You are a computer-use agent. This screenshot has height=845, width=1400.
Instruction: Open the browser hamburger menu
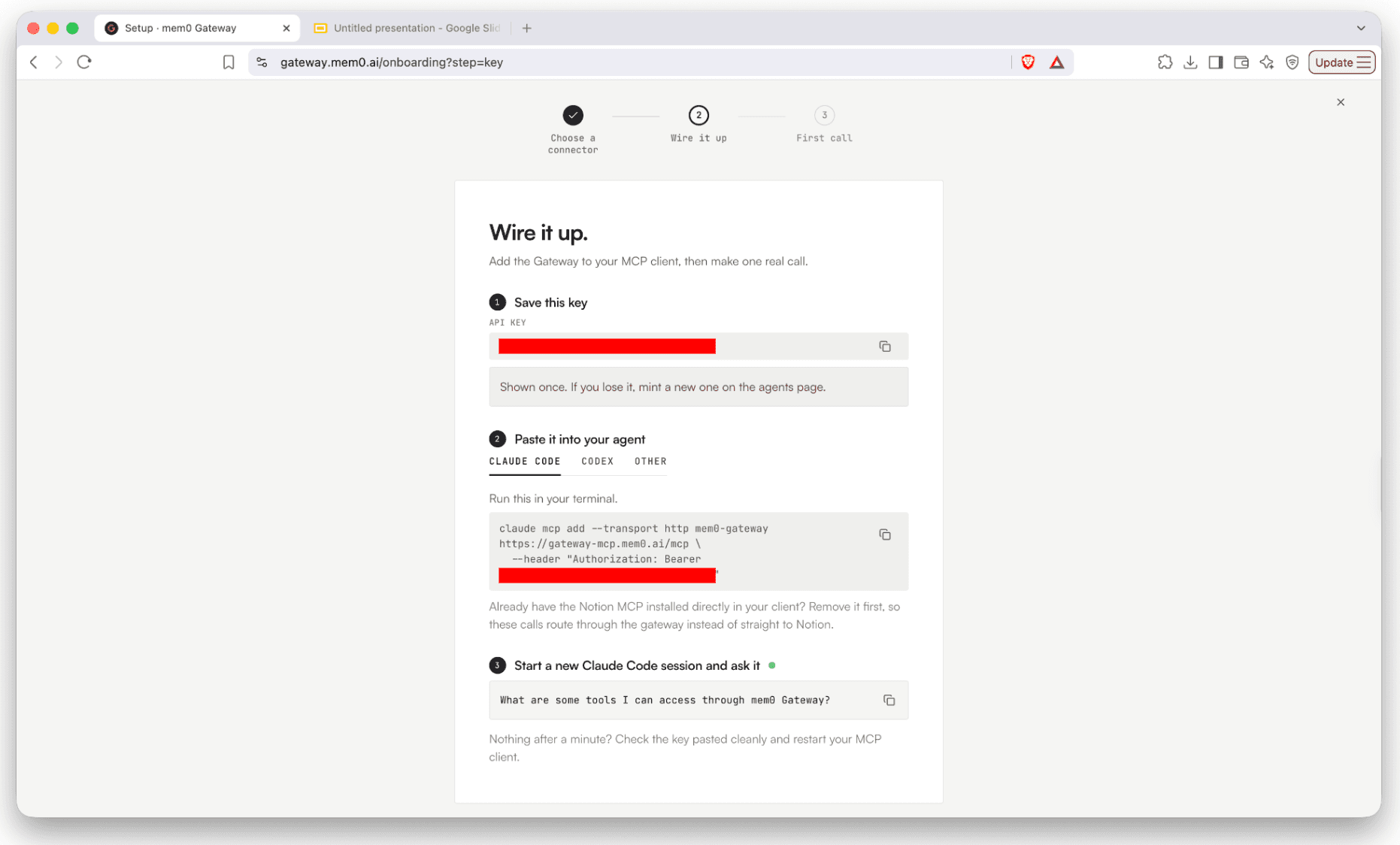1364,62
